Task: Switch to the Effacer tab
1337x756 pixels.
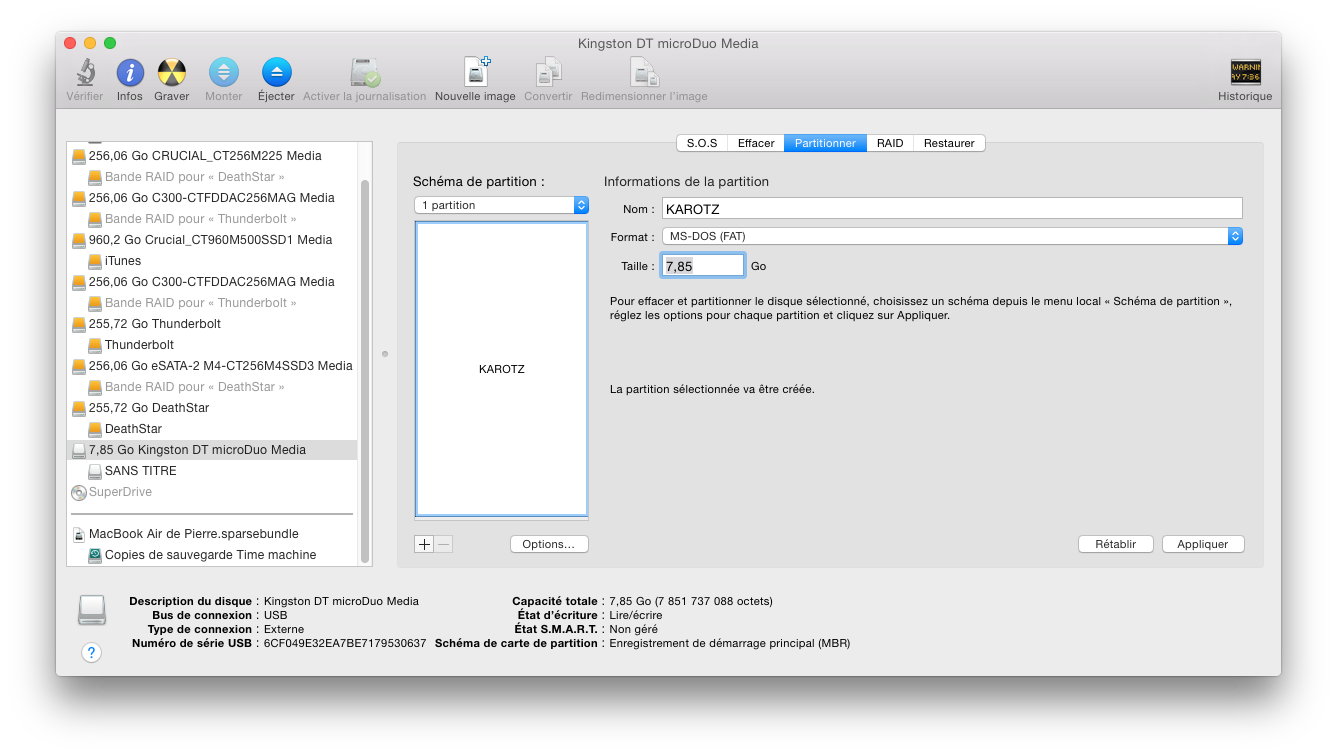Action: (x=756, y=143)
